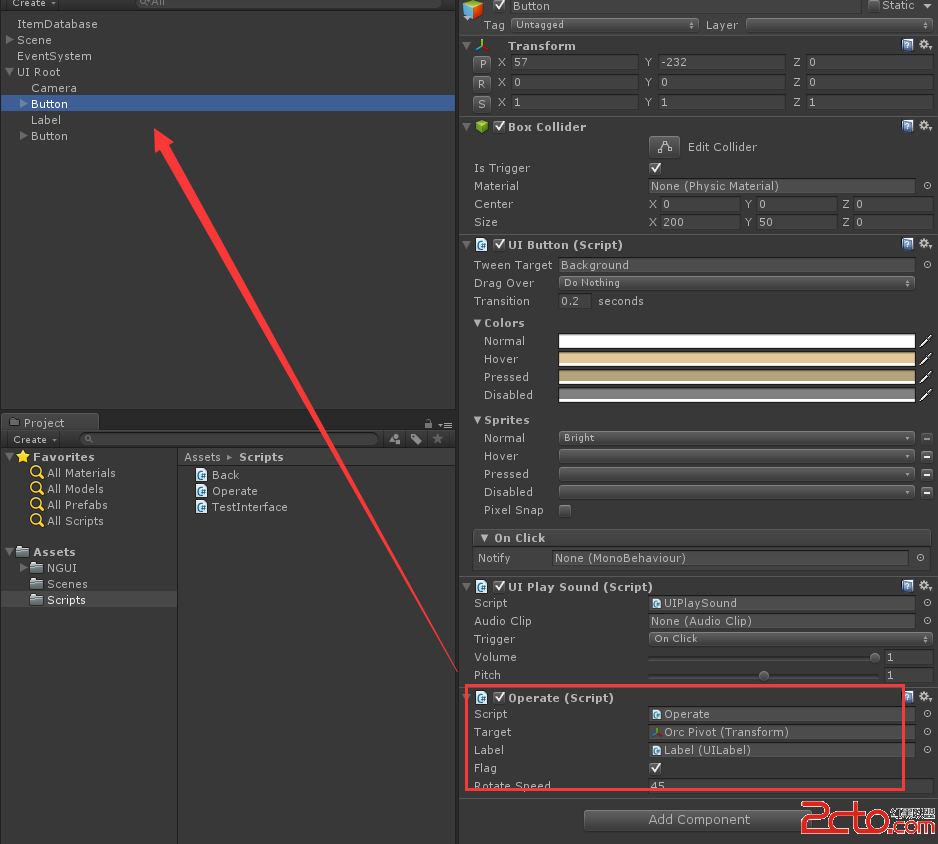Open Transform help reference icon
This screenshot has height=844, width=938.
pyautogui.click(x=907, y=45)
